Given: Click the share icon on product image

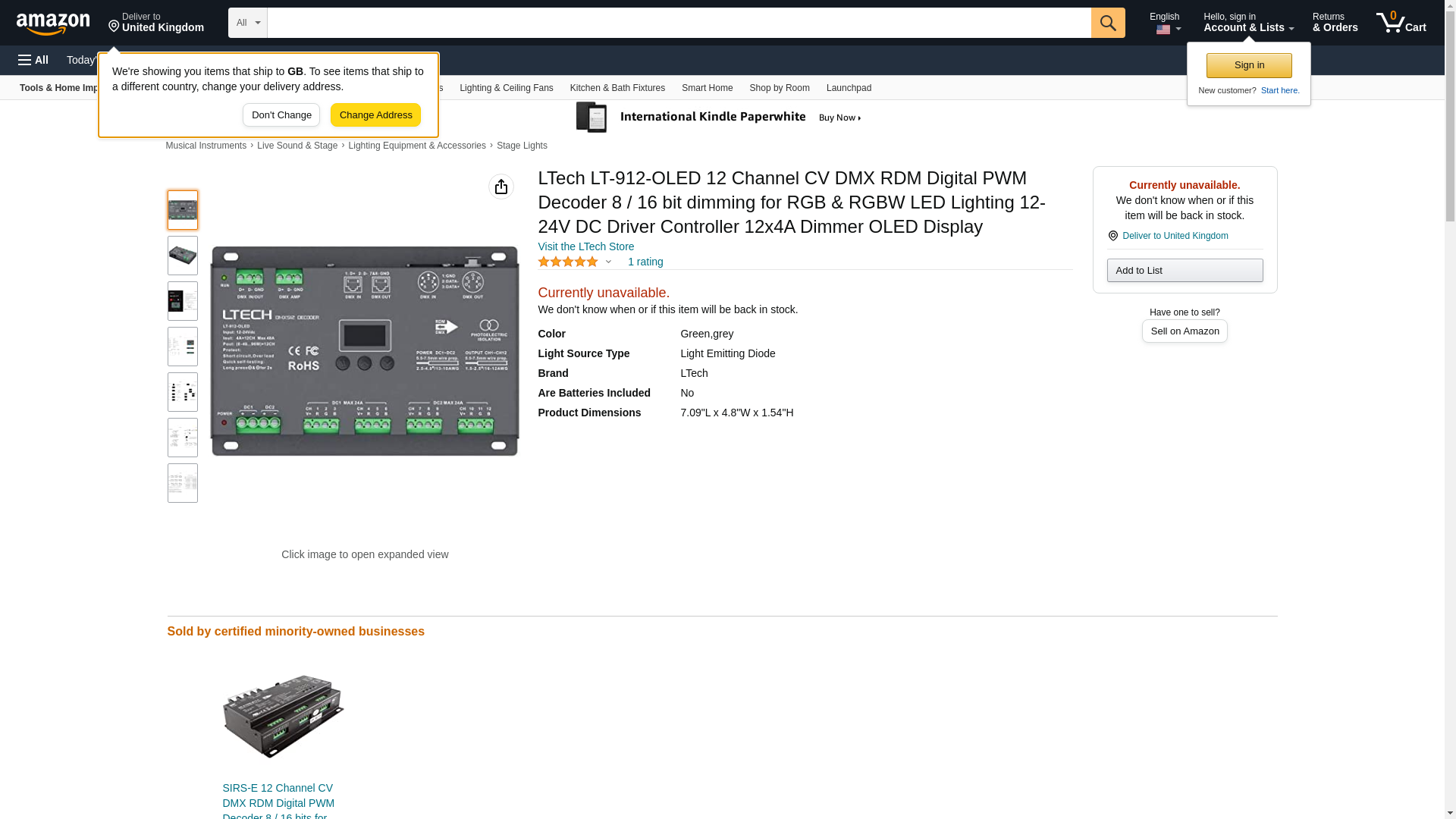Looking at the screenshot, I should [500, 187].
